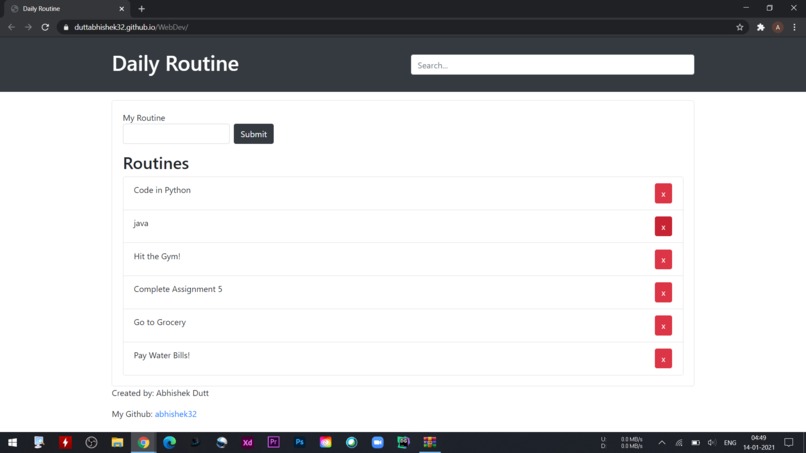The width and height of the screenshot is (806, 453).
Task: Switch the ENG input language
Action: coord(730,443)
